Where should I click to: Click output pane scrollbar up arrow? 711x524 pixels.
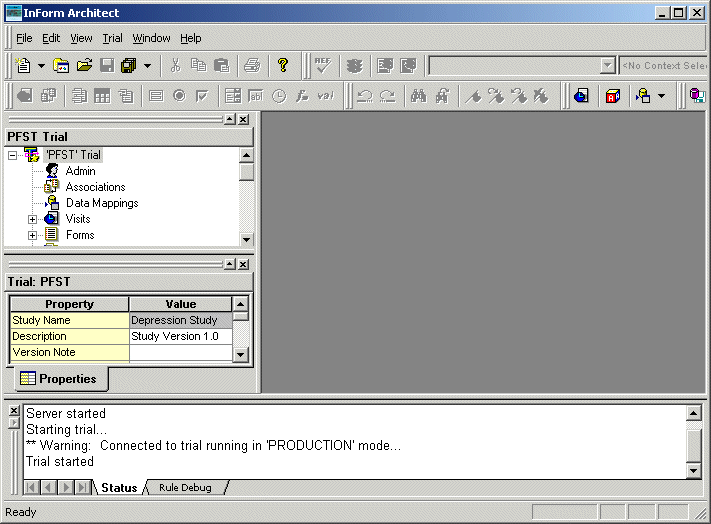(x=694, y=413)
